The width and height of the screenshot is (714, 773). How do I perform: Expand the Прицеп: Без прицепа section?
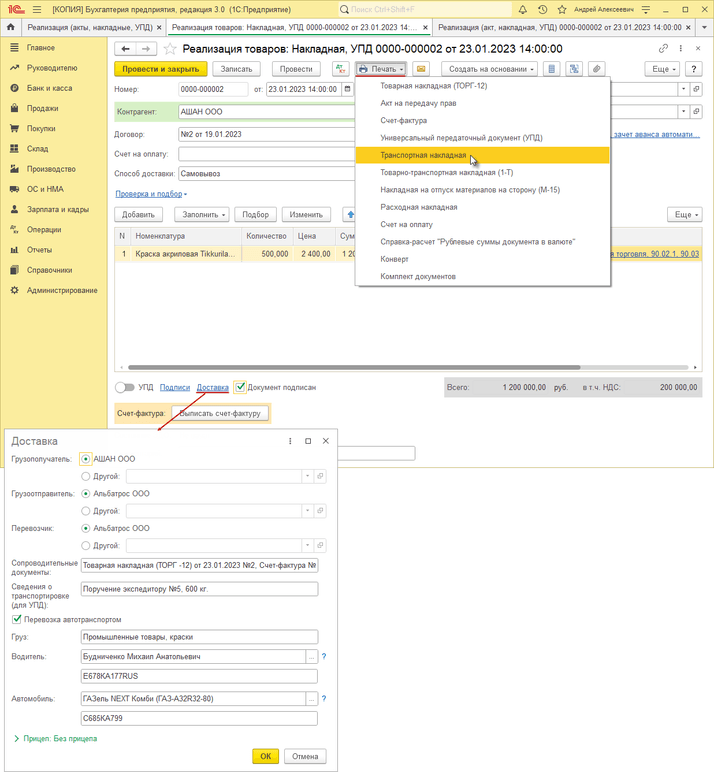(x=16, y=739)
